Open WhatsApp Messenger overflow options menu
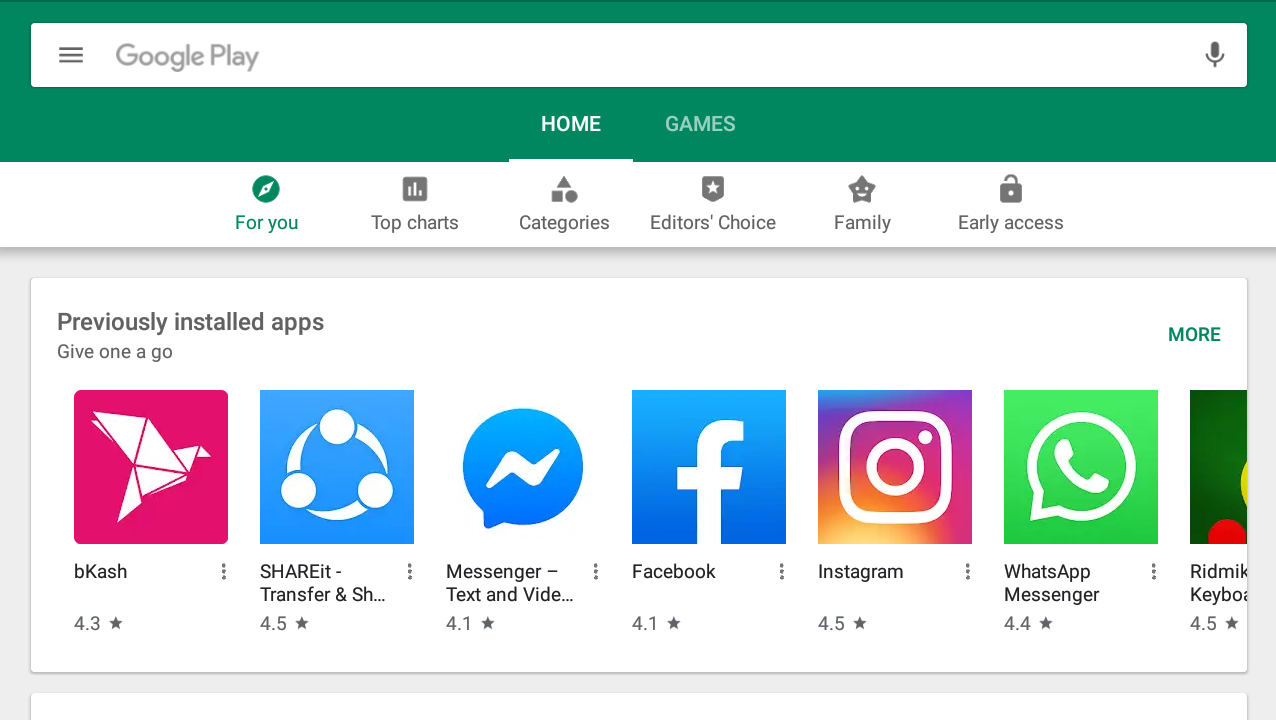Viewport: 1276px width, 720px height. point(1153,572)
